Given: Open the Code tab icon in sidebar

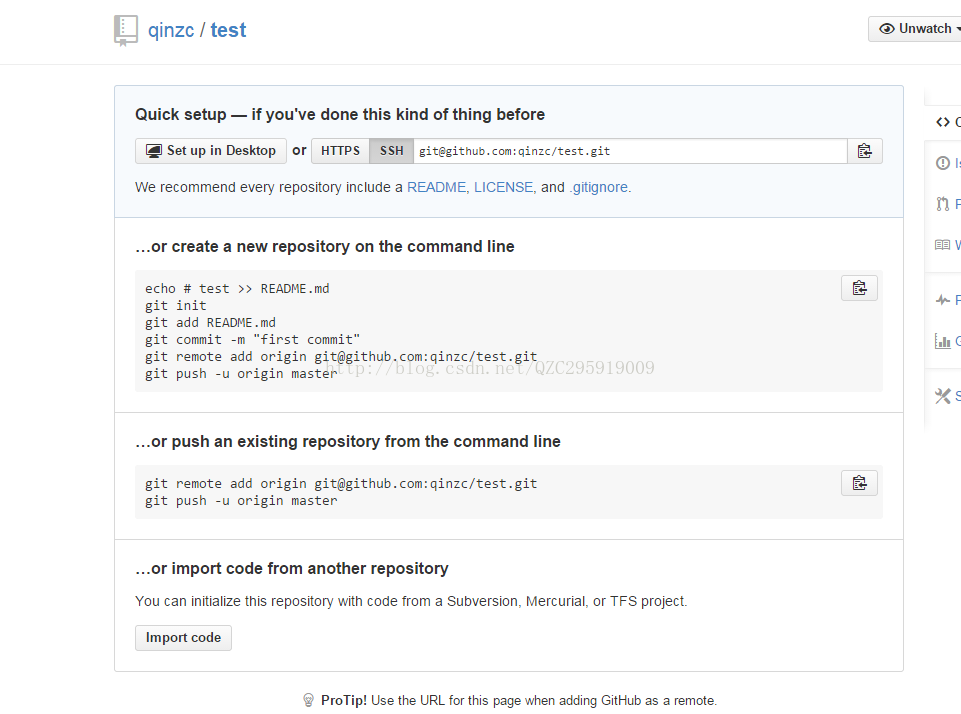Looking at the screenshot, I should point(943,122).
